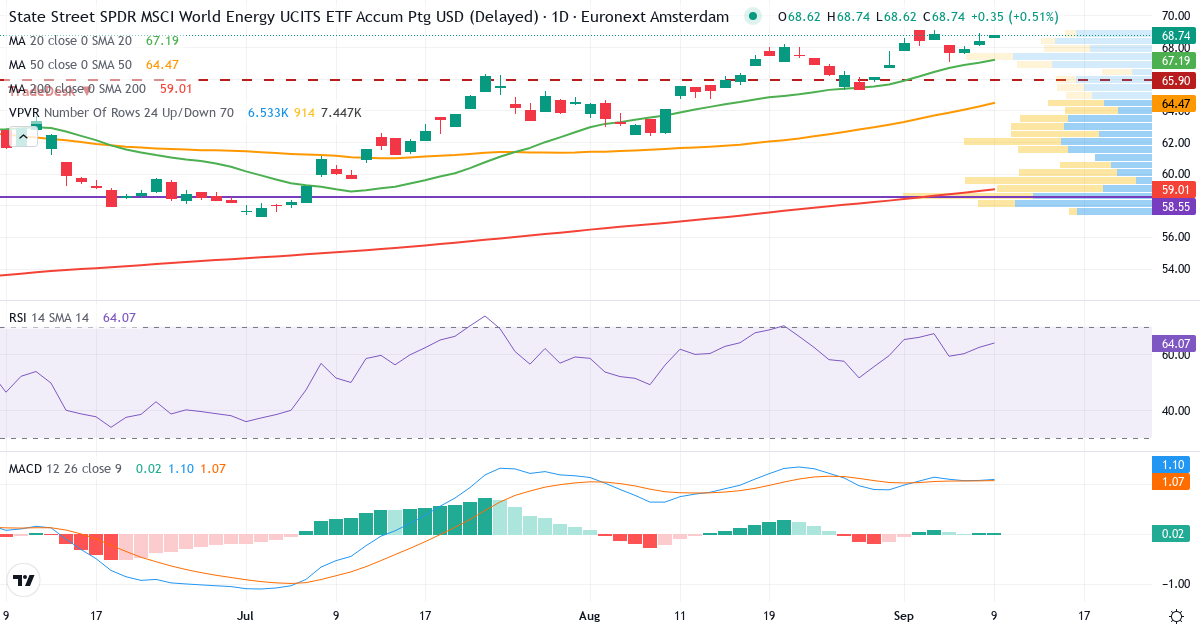Click the State Street SPDR ETF symbol title
The width and height of the screenshot is (1200, 630).
(x=368, y=17)
